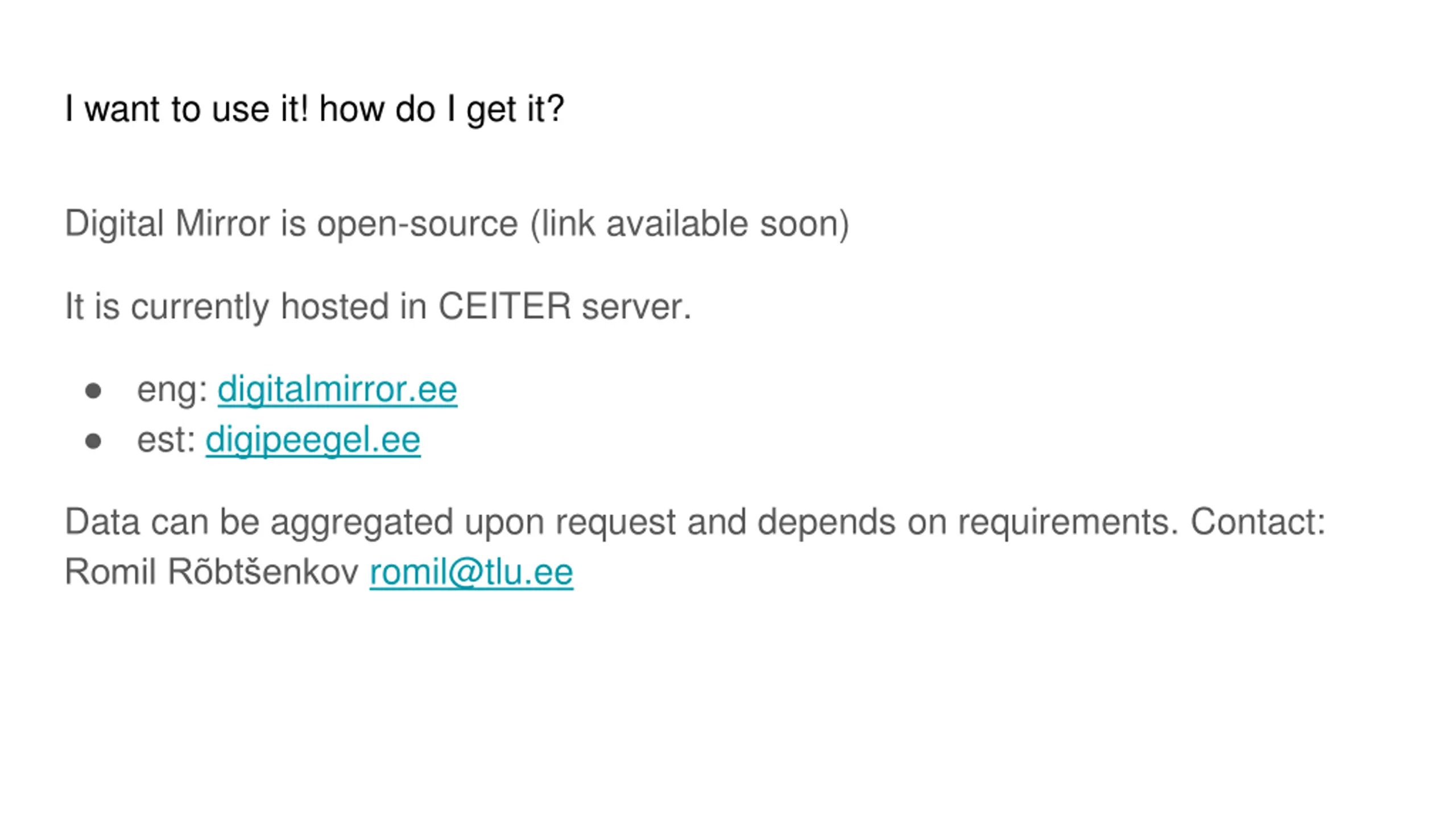Click the romil@tlu.ee email link

coord(471,572)
